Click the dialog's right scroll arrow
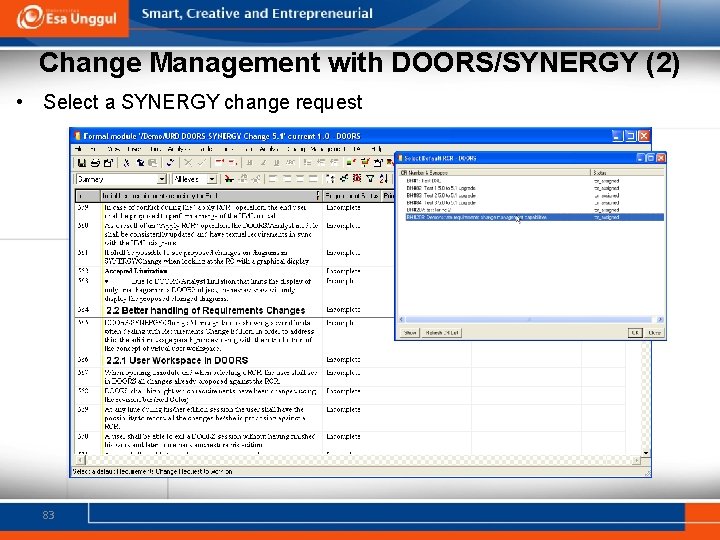This screenshot has width=720, height=540. click(x=660, y=320)
